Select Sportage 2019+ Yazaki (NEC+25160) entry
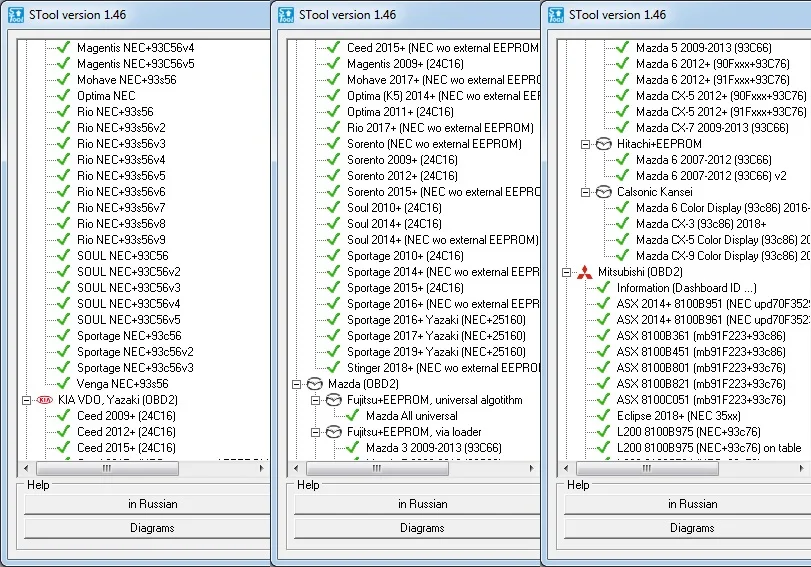Image resolution: width=811 pixels, height=567 pixels. 436,352
